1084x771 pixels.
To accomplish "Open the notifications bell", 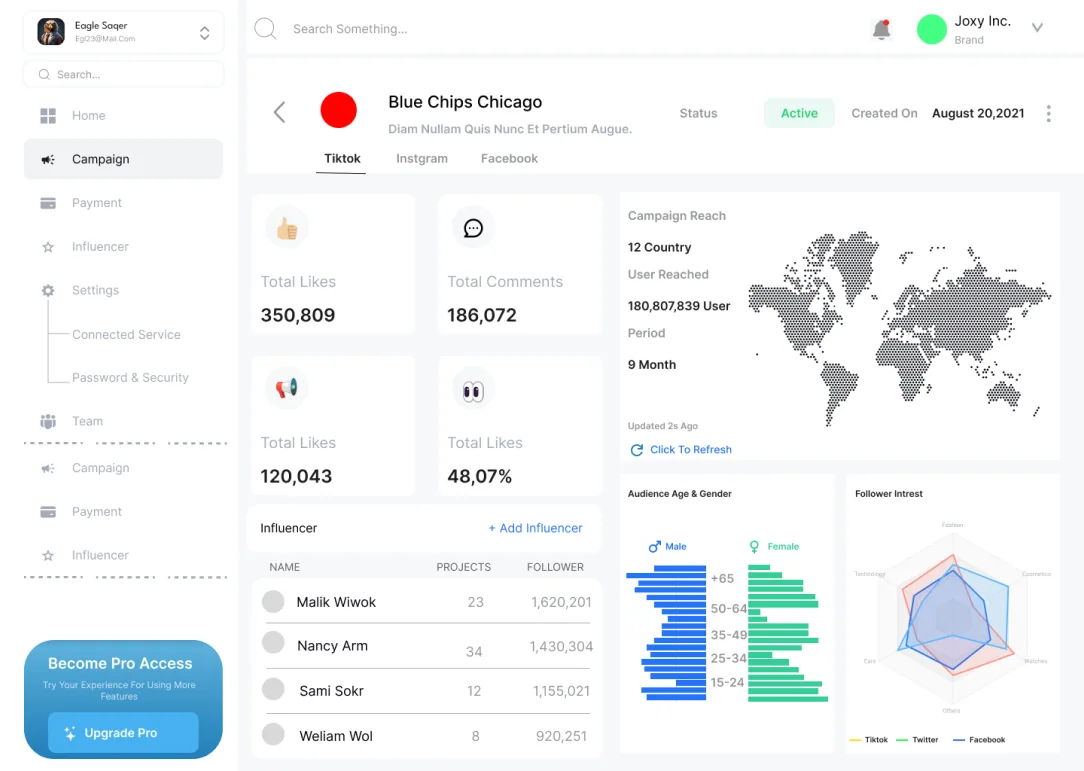I will pyautogui.click(x=881, y=29).
